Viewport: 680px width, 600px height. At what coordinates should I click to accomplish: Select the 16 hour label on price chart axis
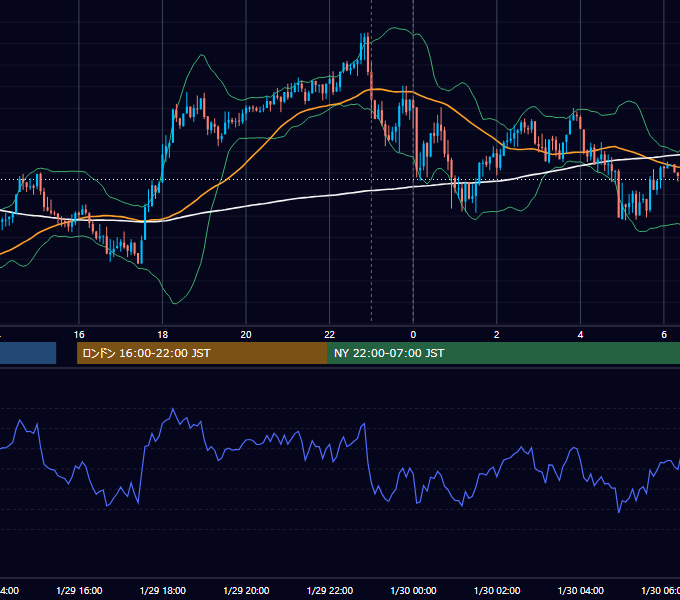(79, 335)
